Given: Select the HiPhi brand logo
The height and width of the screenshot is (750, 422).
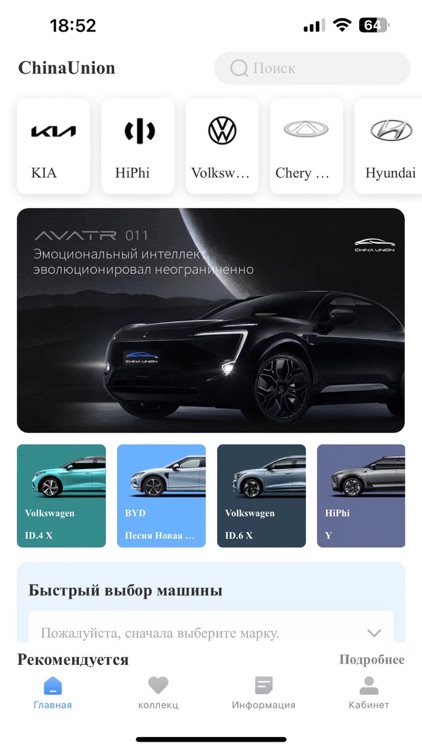Looking at the screenshot, I should [139, 131].
